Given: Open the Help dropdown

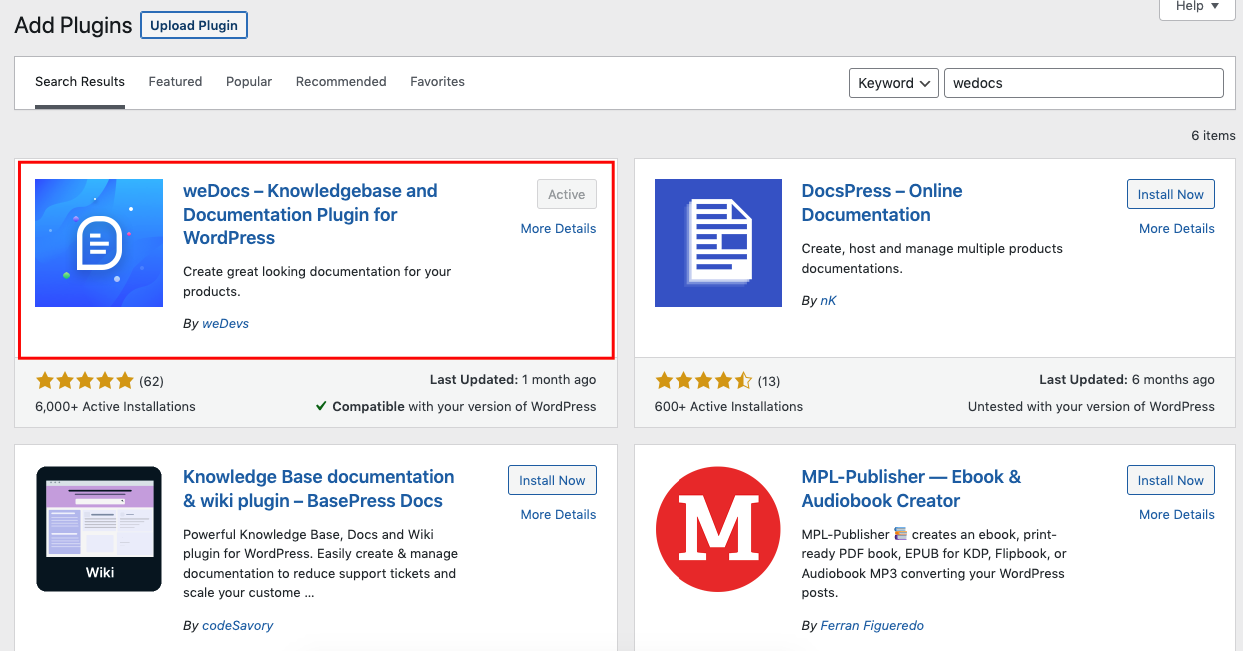Looking at the screenshot, I should pyautogui.click(x=1197, y=7).
